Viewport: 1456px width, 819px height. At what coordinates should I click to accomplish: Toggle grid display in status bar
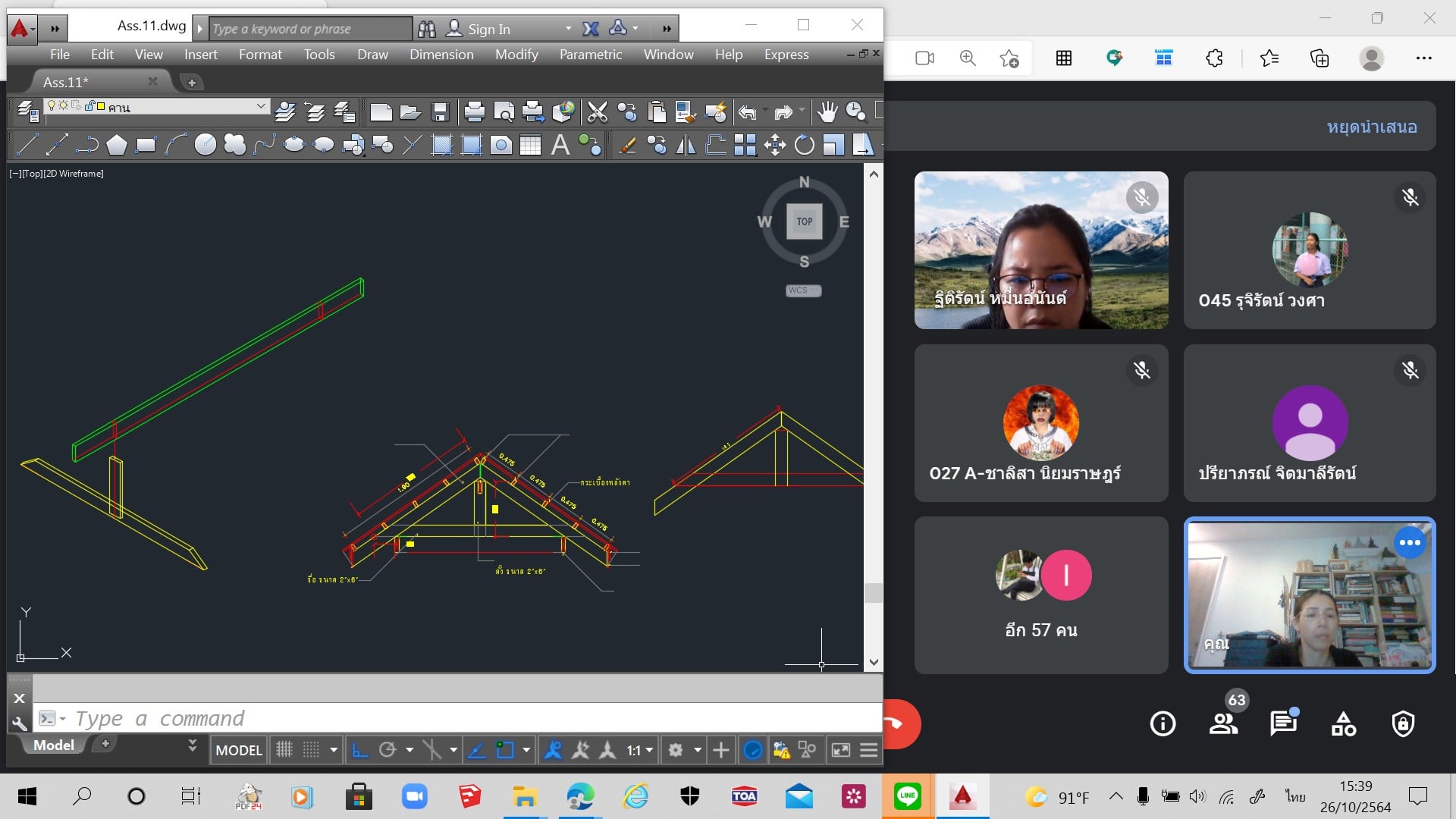click(x=284, y=750)
